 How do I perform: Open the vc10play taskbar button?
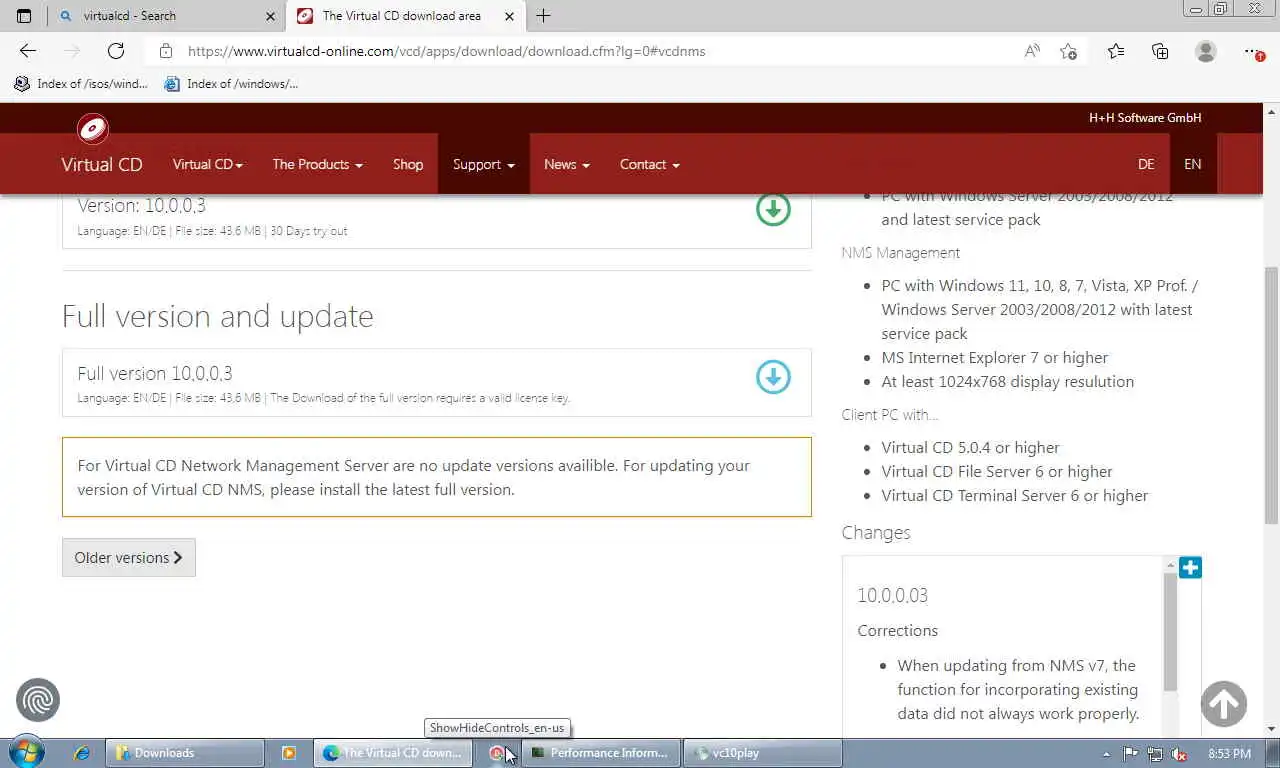click(x=763, y=753)
